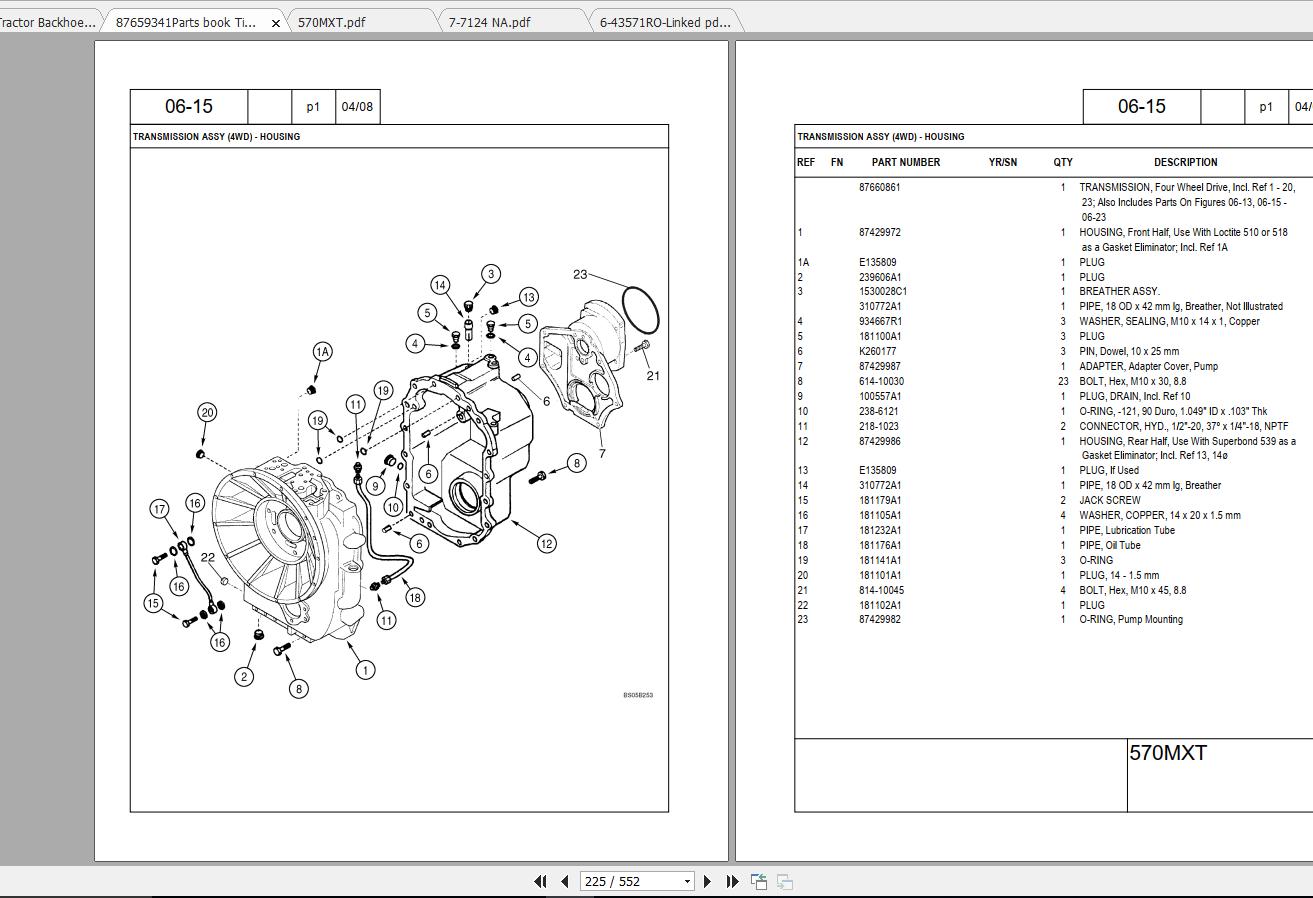Viewport: 1313px width, 898px height.
Task: Click the PART NUMBER column header
Action: tap(905, 162)
